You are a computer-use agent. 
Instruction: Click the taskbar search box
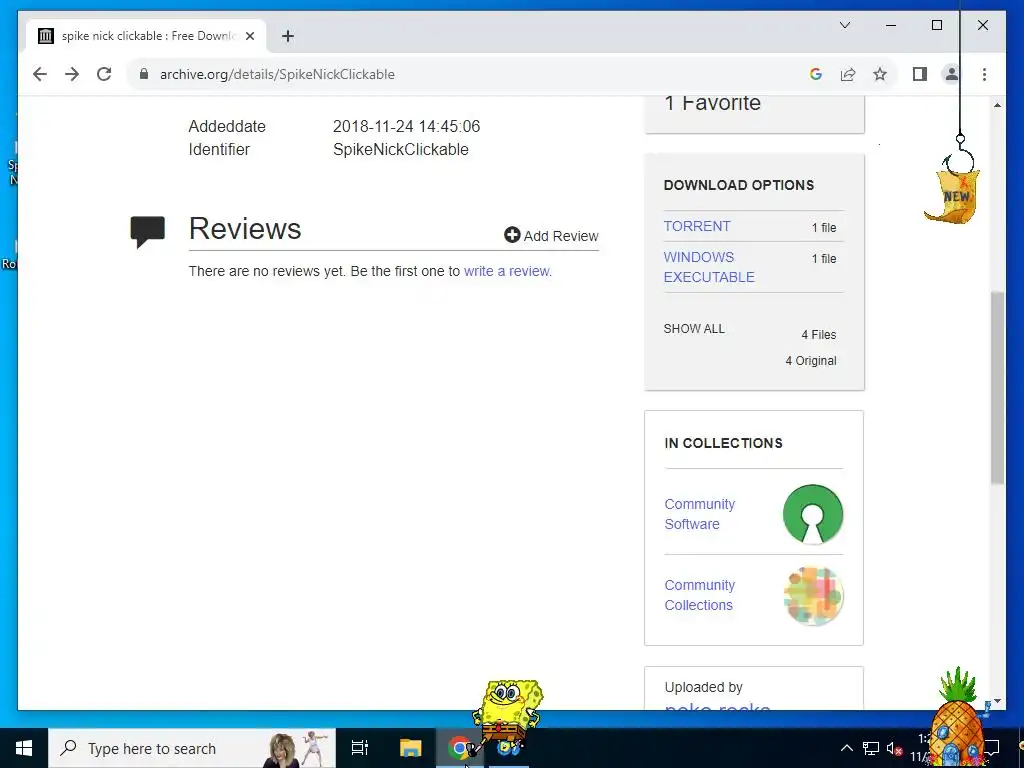point(192,748)
